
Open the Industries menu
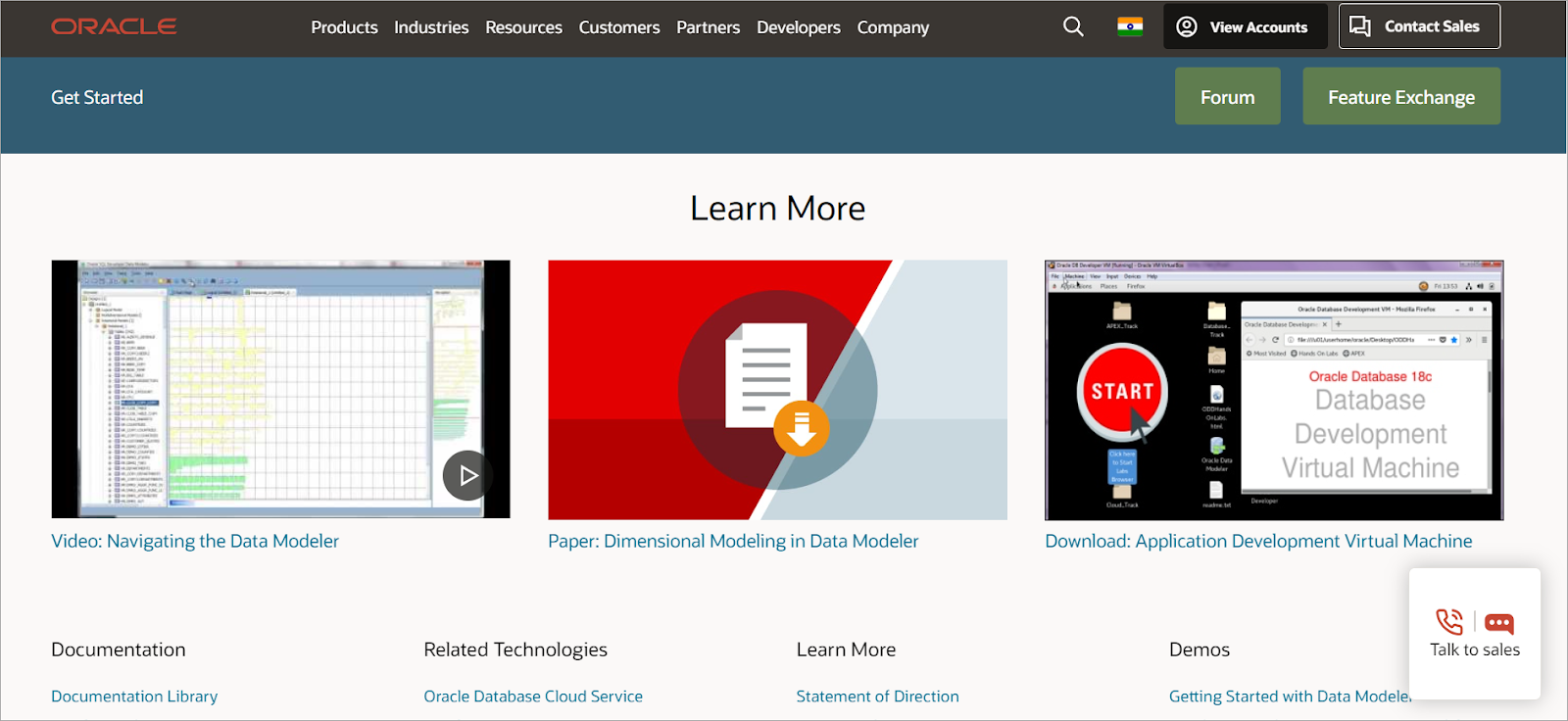pos(431,27)
